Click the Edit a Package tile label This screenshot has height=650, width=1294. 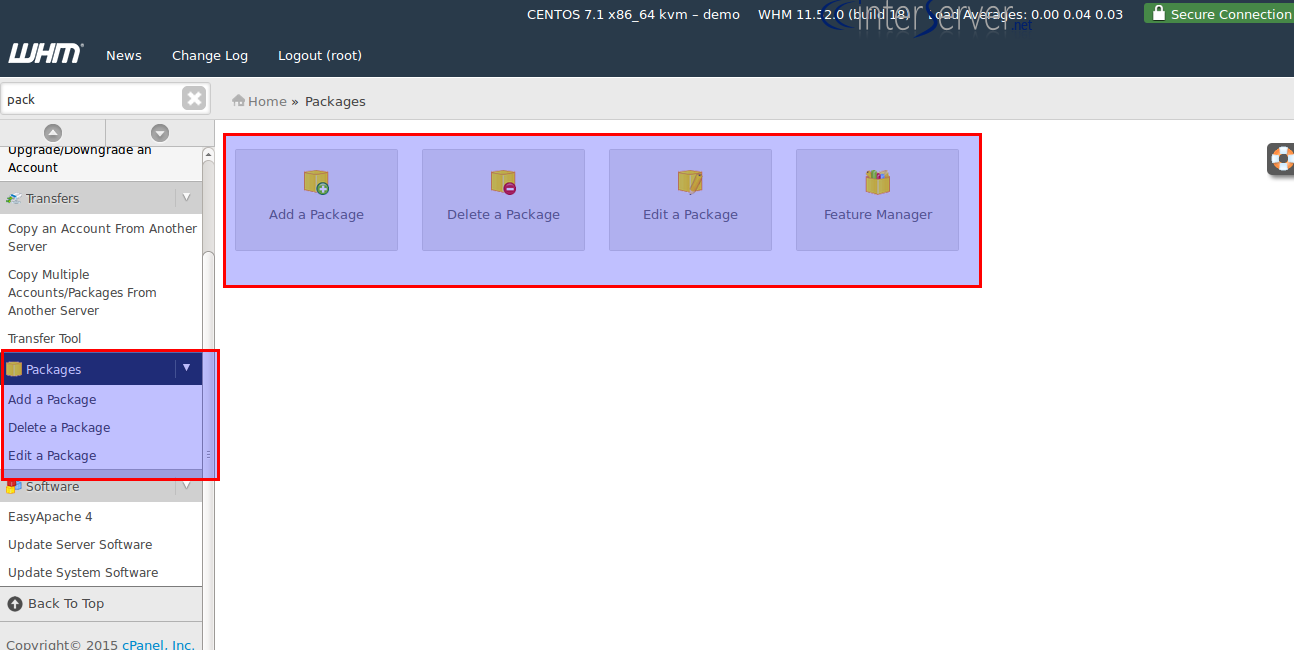pyautogui.click(x=690, y=214)
